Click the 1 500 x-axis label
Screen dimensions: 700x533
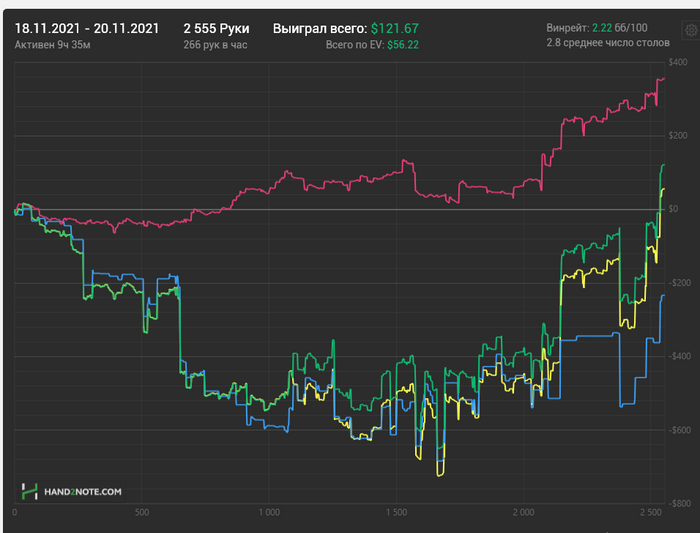pyautogui.click(x=396, y=512)
